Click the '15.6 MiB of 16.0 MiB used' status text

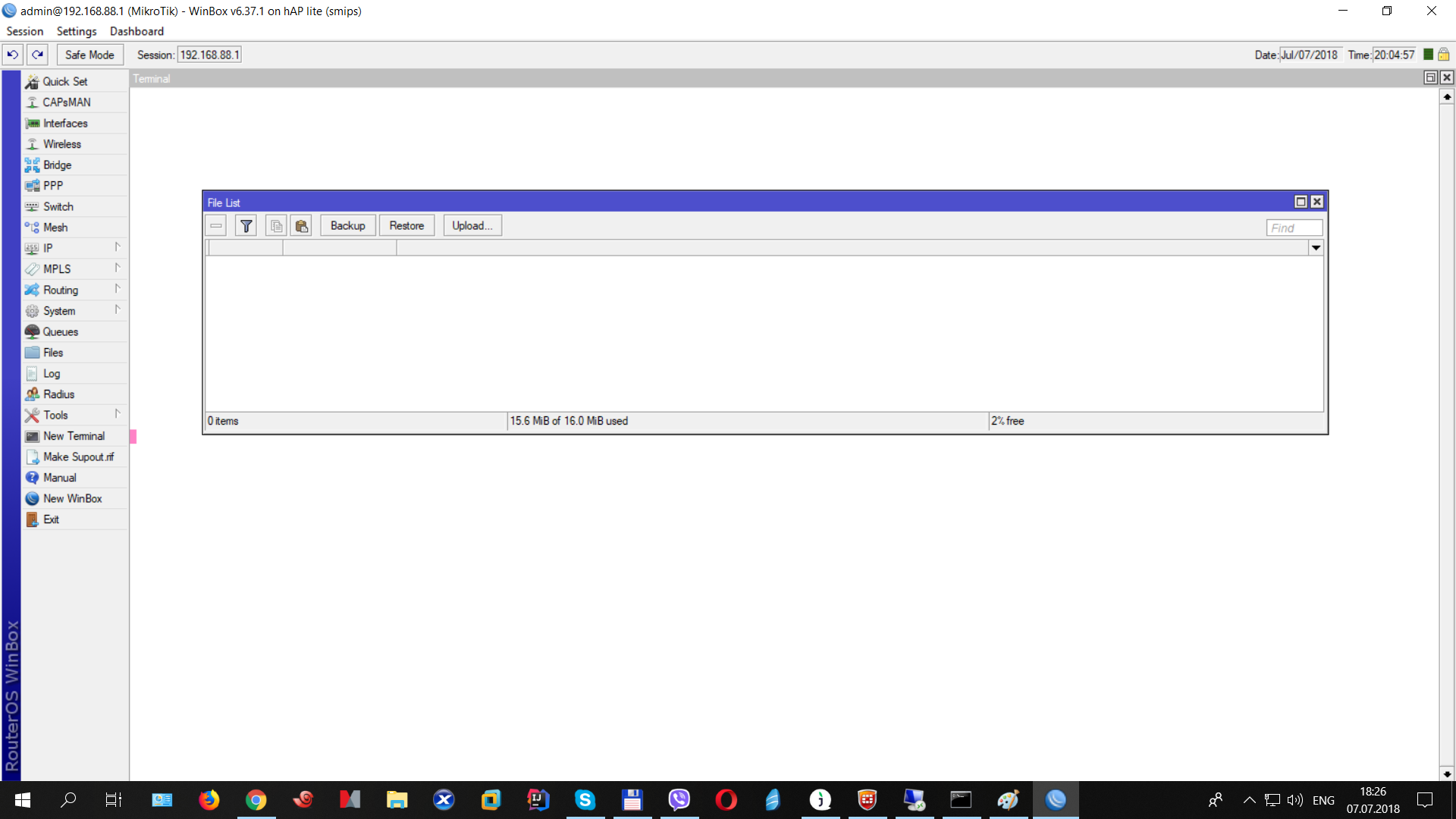(x=569, y=421)
